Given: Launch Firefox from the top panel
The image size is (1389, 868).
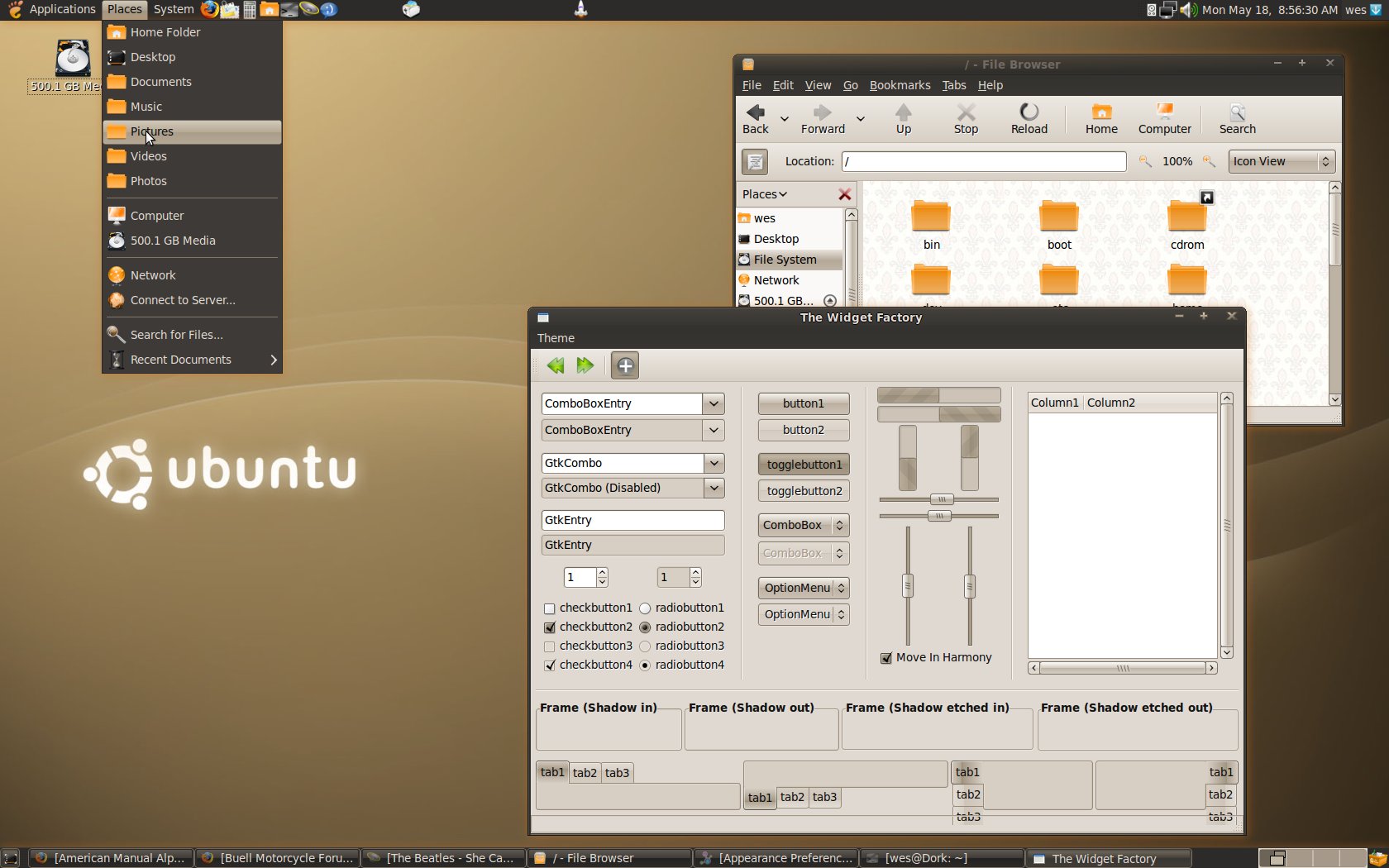Looking at the screenshot, I should (209, 9).
